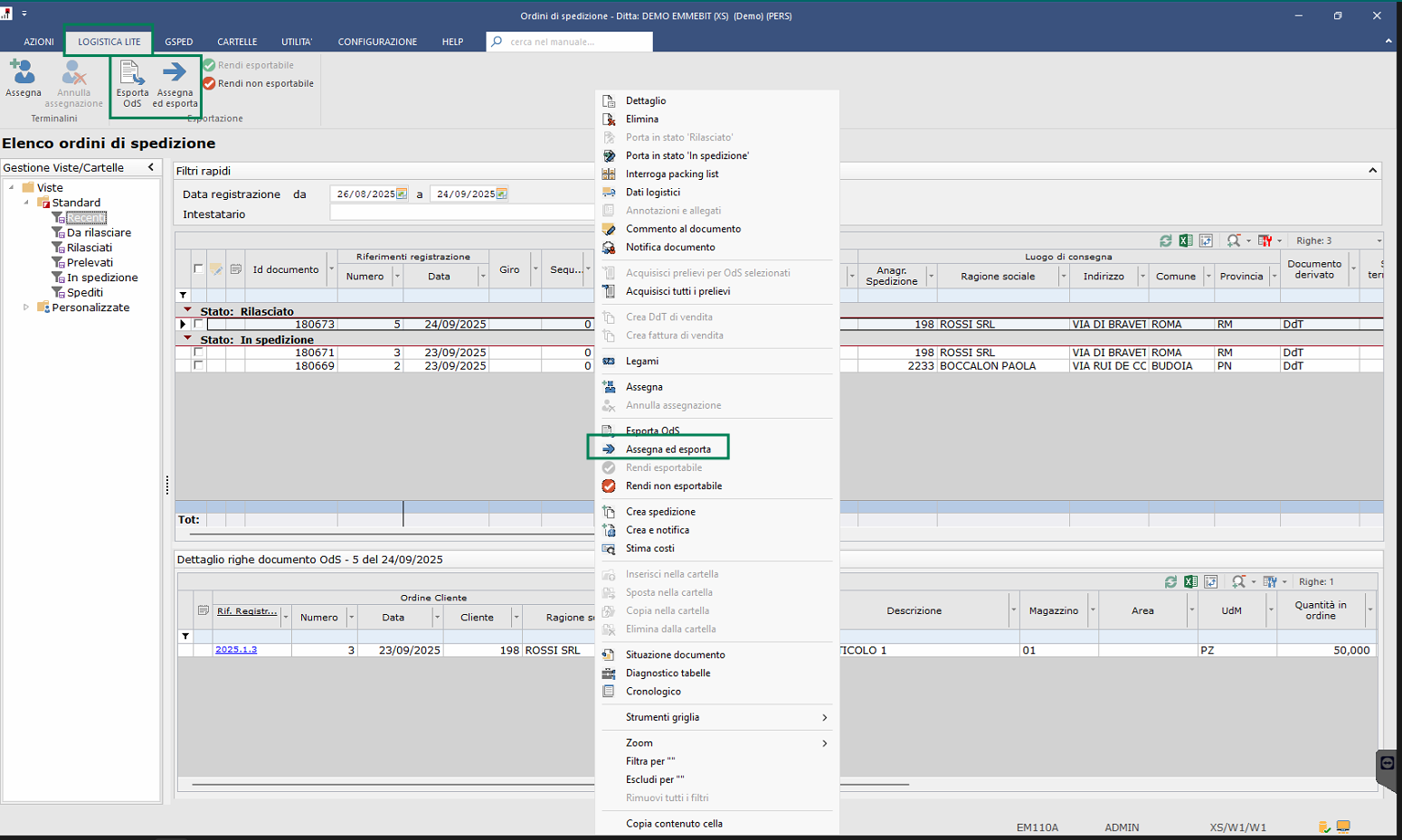Tick the checkbox for document 180671
Viewport: 1402px width, 840px height.
(x=199, y=353)
